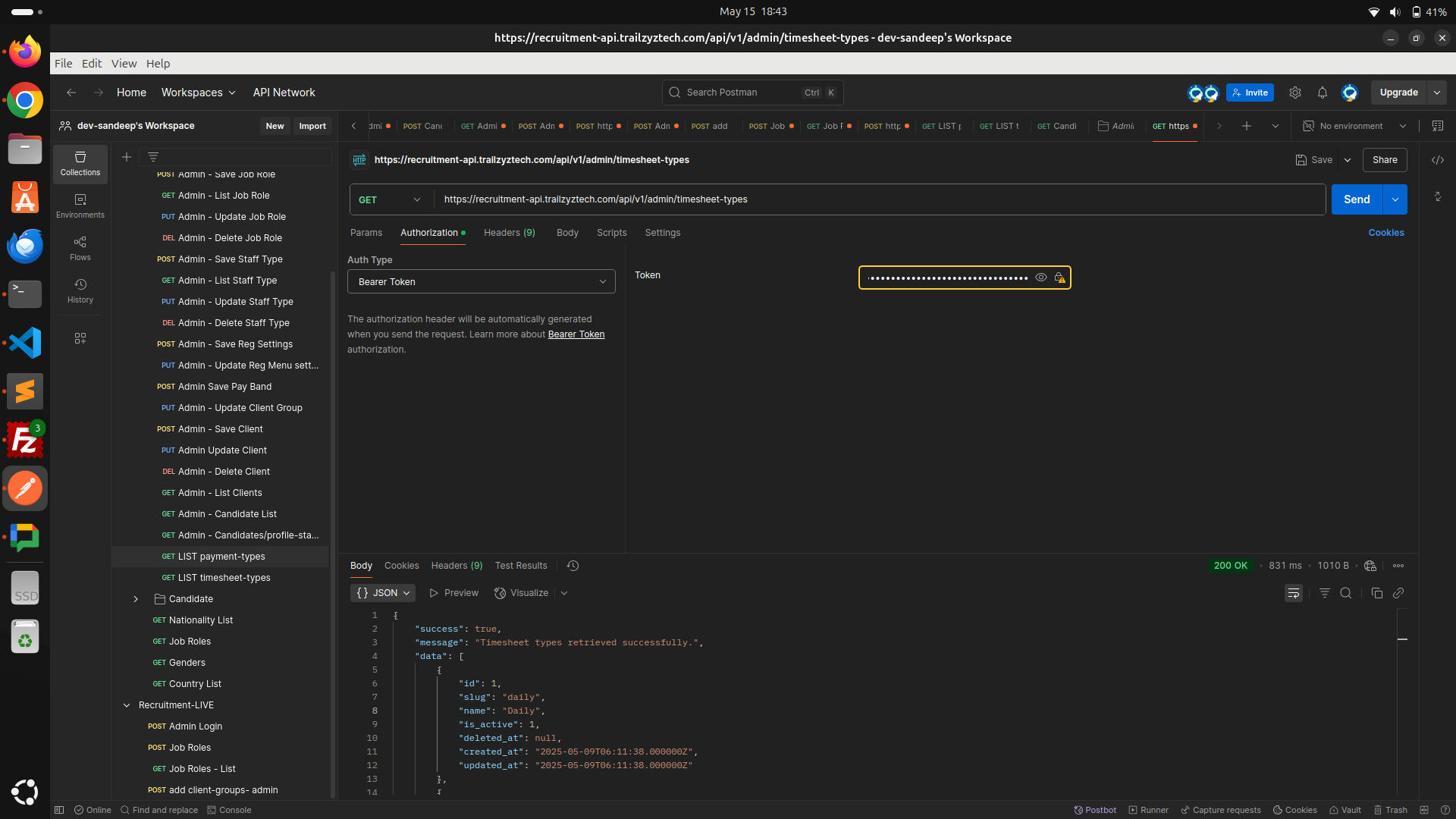Open the View menu

click(124, 64)
